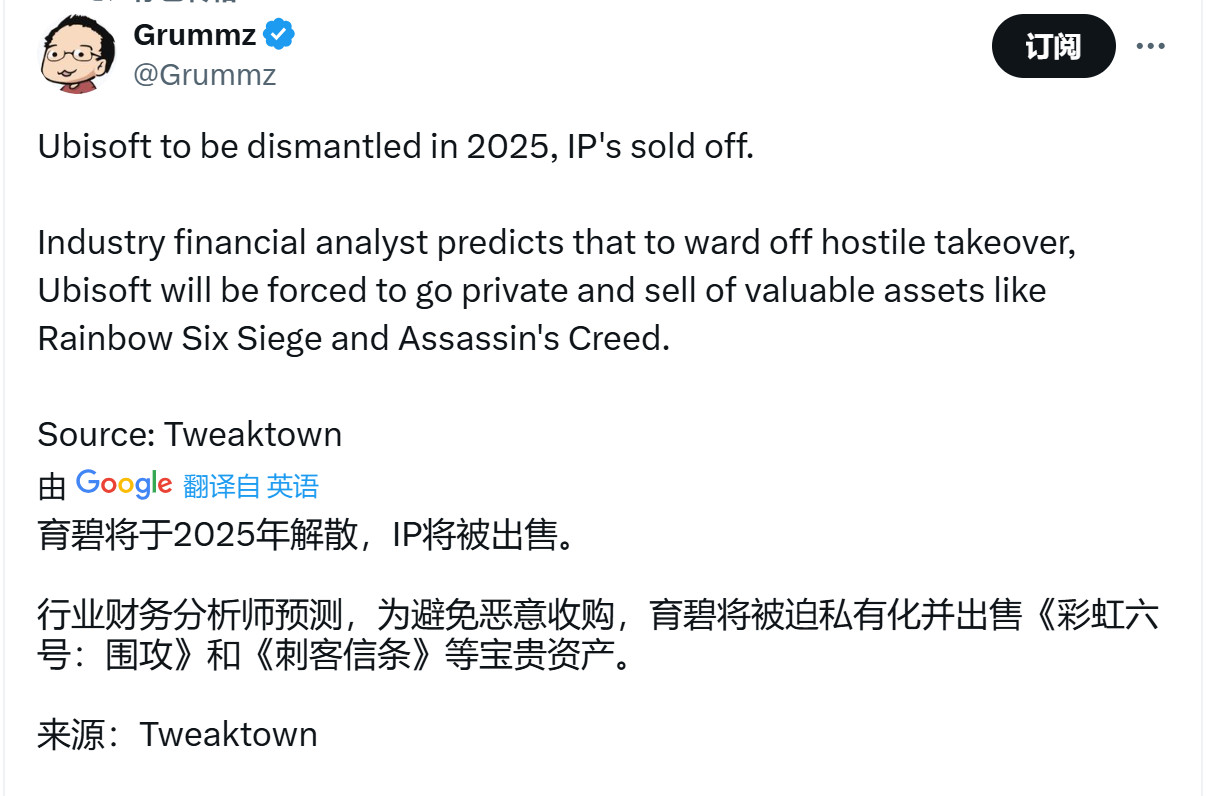Click the Grummz display name

pyautogui.click(x=193, y=34)
